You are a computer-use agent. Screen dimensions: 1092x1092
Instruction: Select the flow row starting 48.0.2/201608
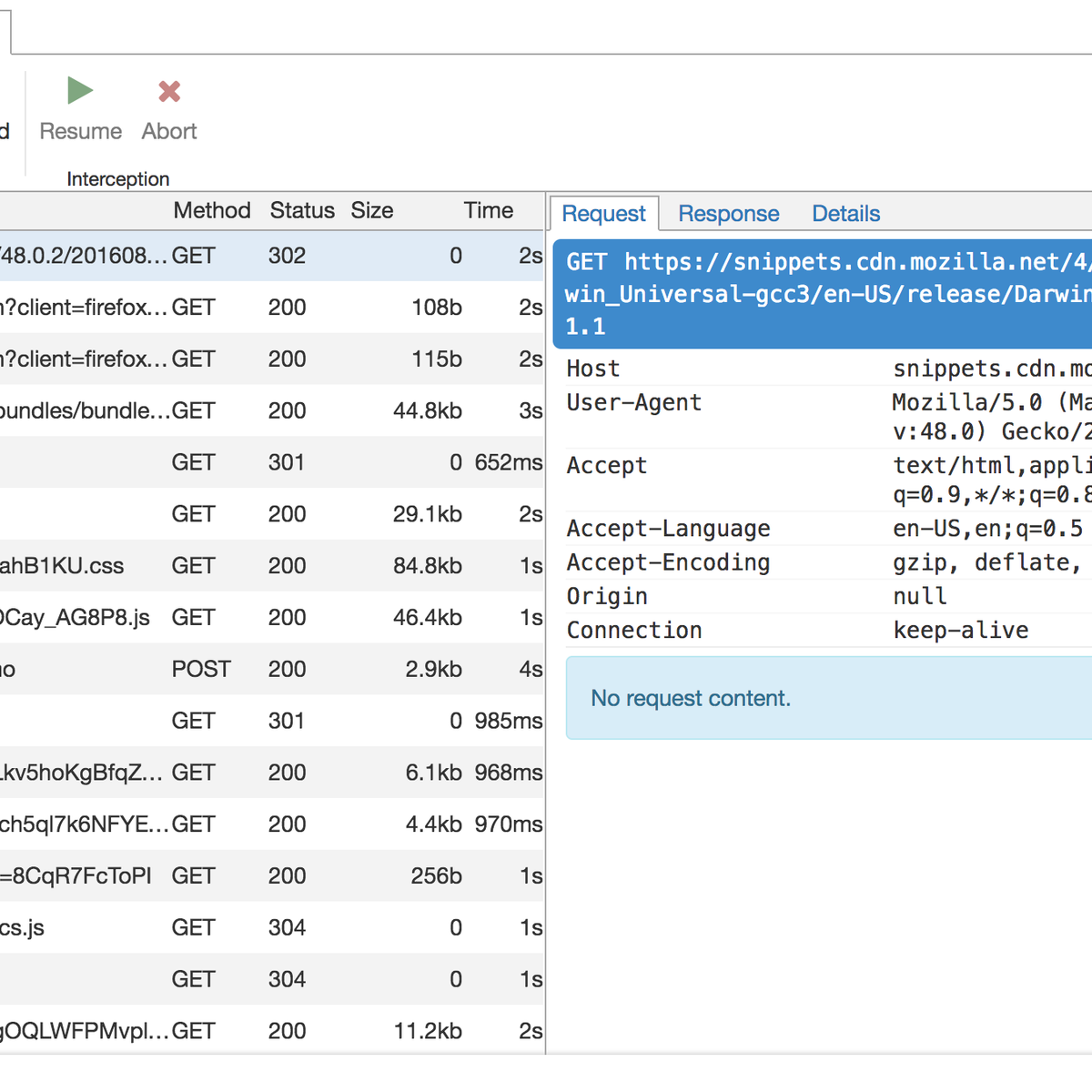(272, 256)
